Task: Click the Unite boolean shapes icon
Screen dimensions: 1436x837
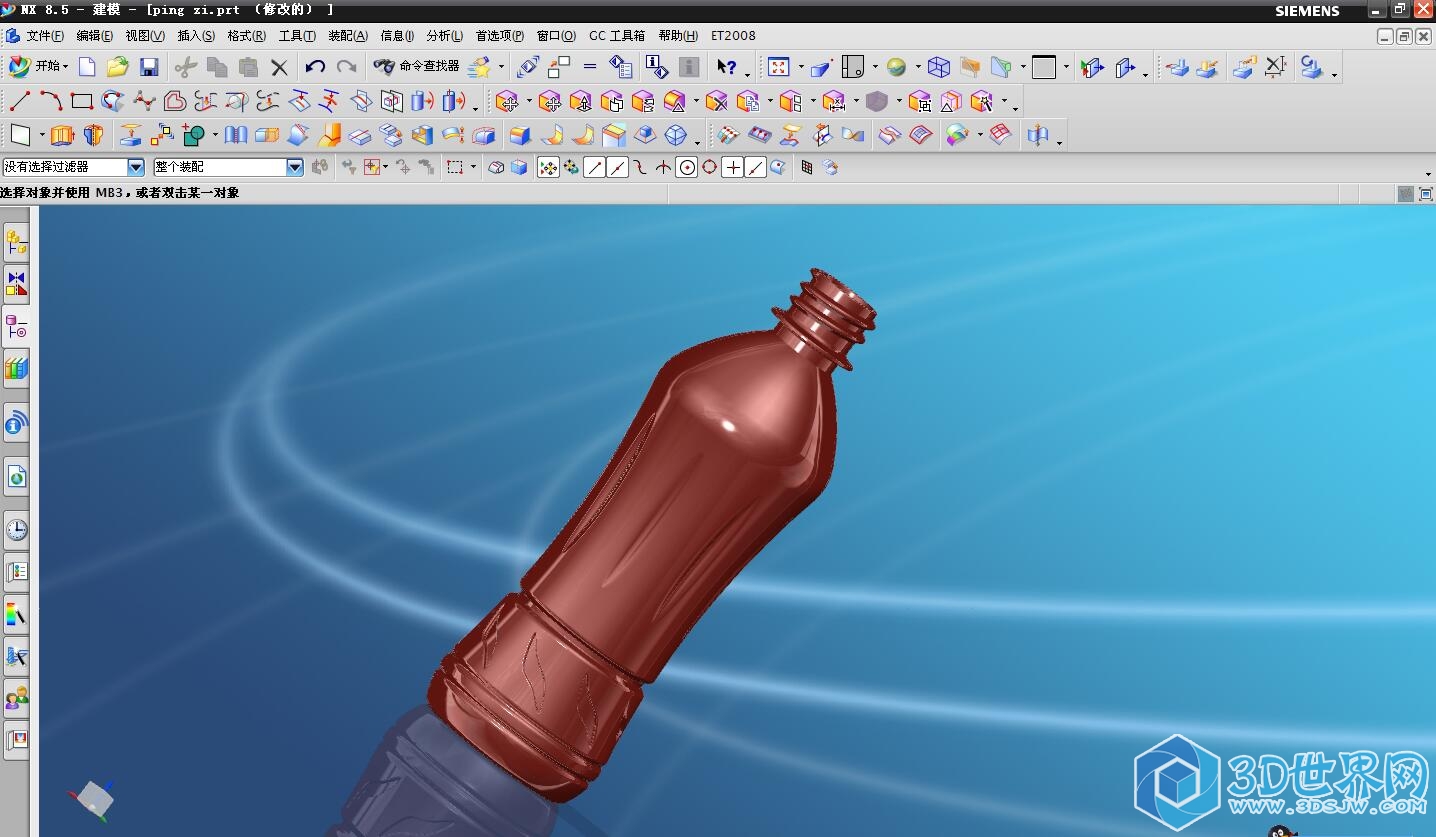Action: click(195, 134)
